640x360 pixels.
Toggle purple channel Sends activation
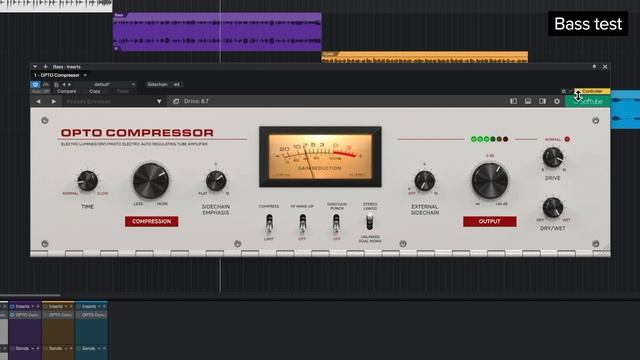[12, 349]
